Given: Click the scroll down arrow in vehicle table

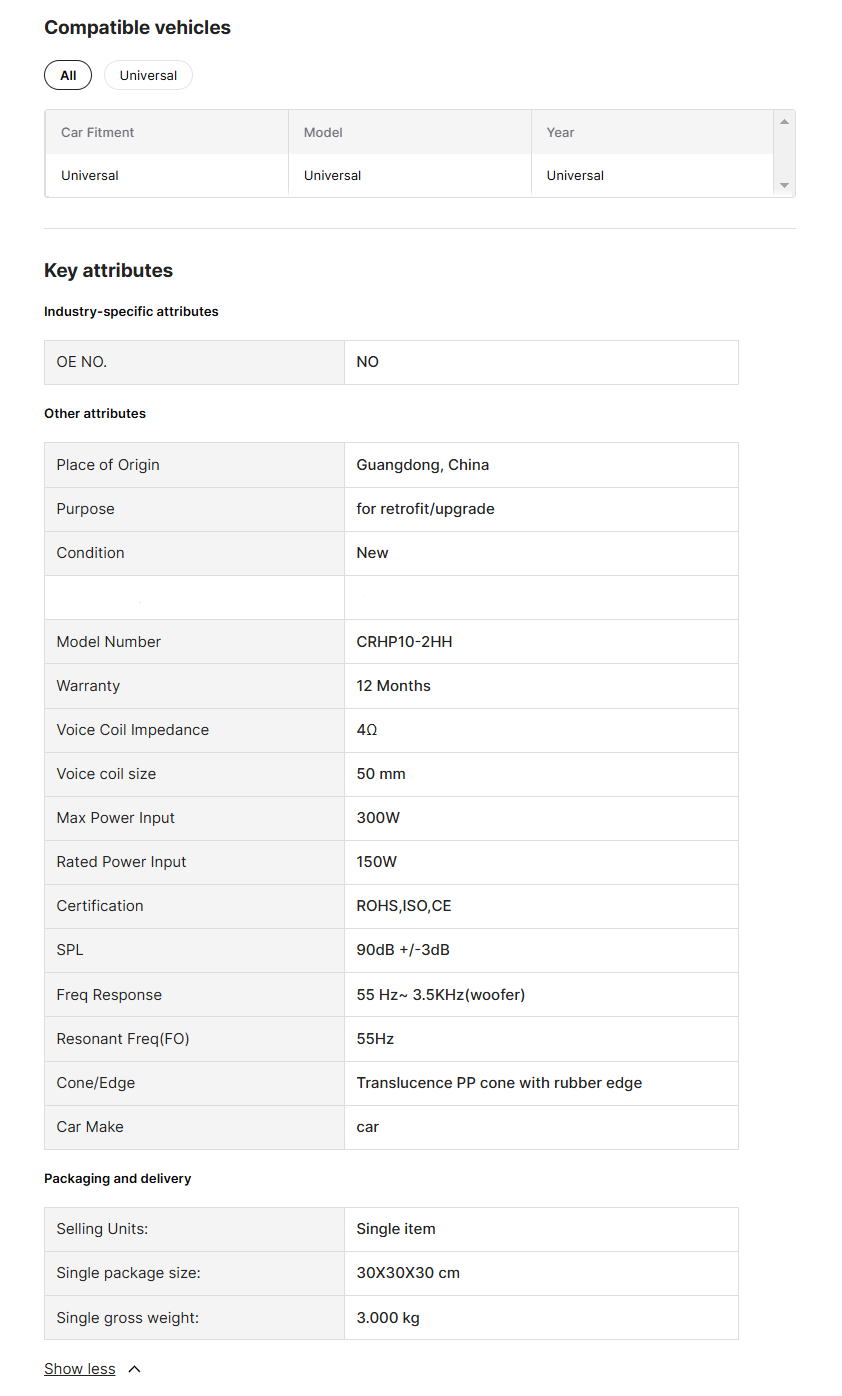Looking at the screenshot, I should point(784,185).
